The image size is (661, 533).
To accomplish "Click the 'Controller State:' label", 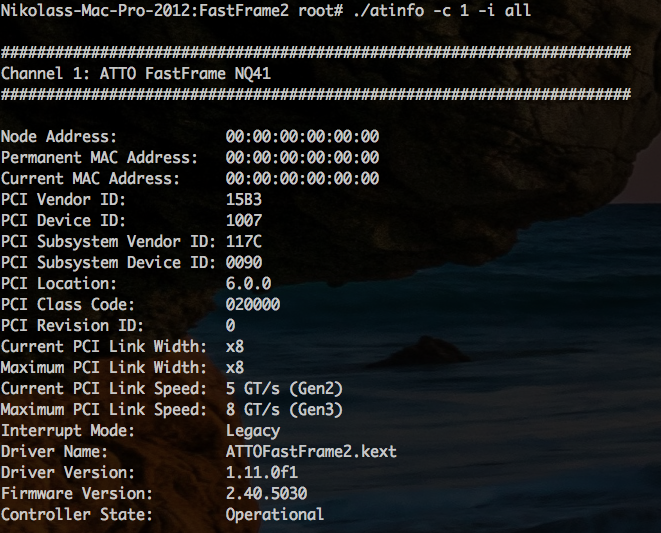I will tap(77, 515).
